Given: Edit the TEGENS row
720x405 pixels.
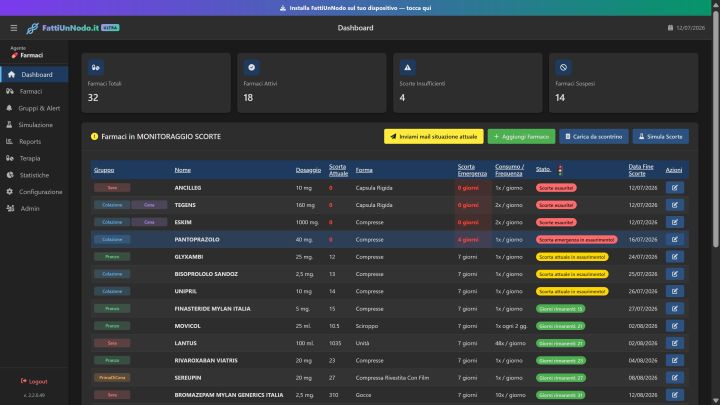Looking at the screenshot, I should pos(675,205).
